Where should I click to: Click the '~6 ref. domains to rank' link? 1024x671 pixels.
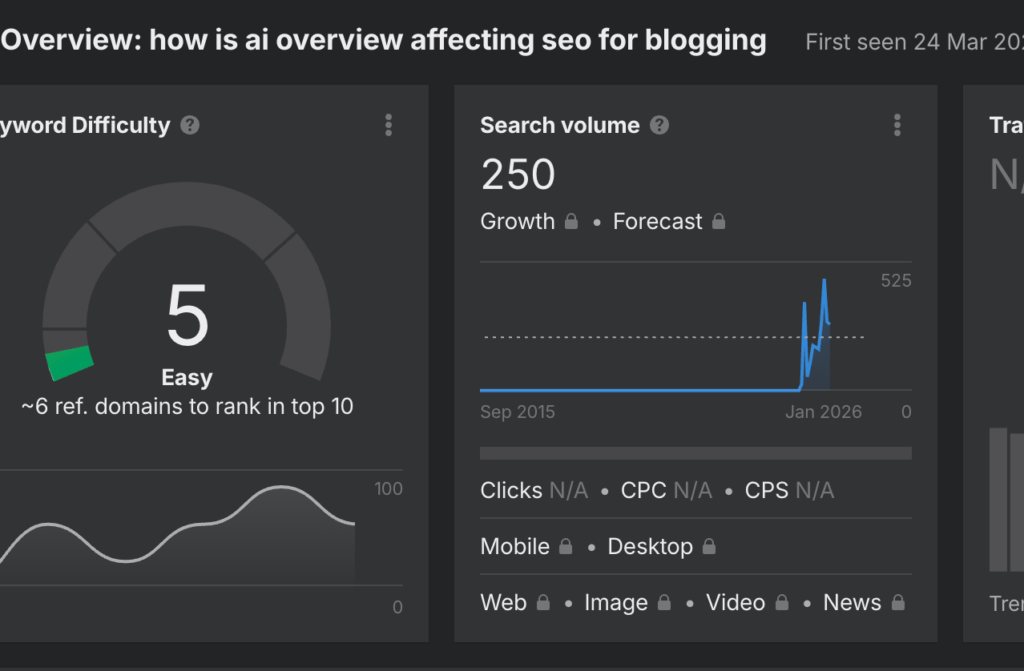pyautogui.click(x=186, y=406)
